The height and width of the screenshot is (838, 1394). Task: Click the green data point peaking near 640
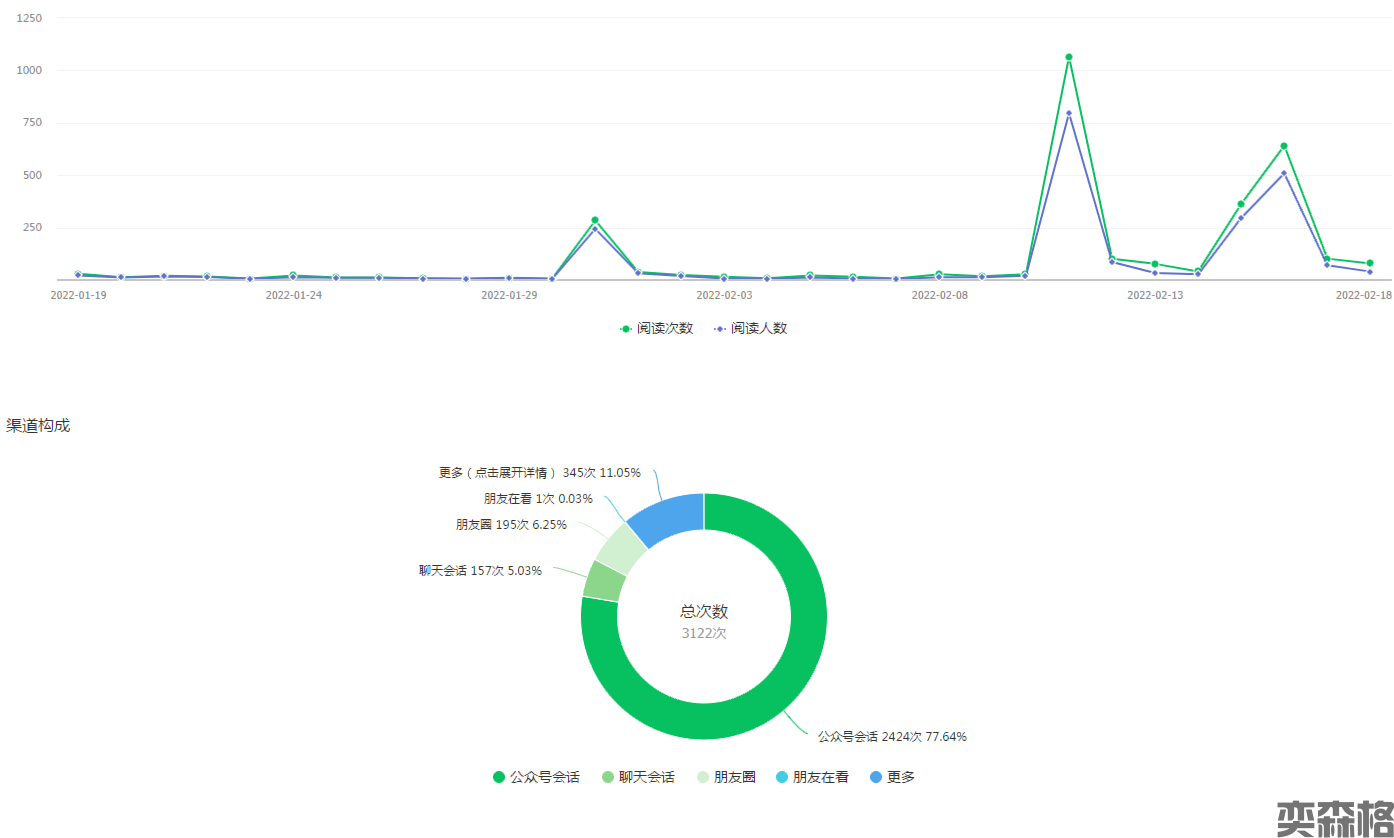tap(1284, 146)
